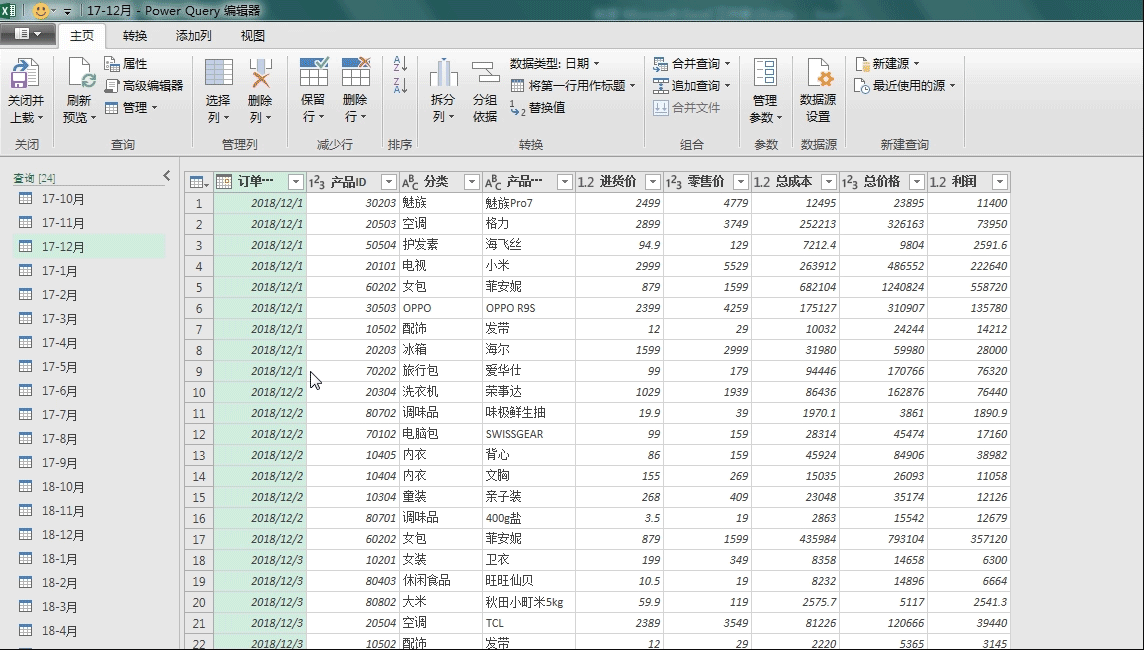1144x650 pixels.
Task: Collapse the Queries pane with the arrow
Action: click(166, 176)
